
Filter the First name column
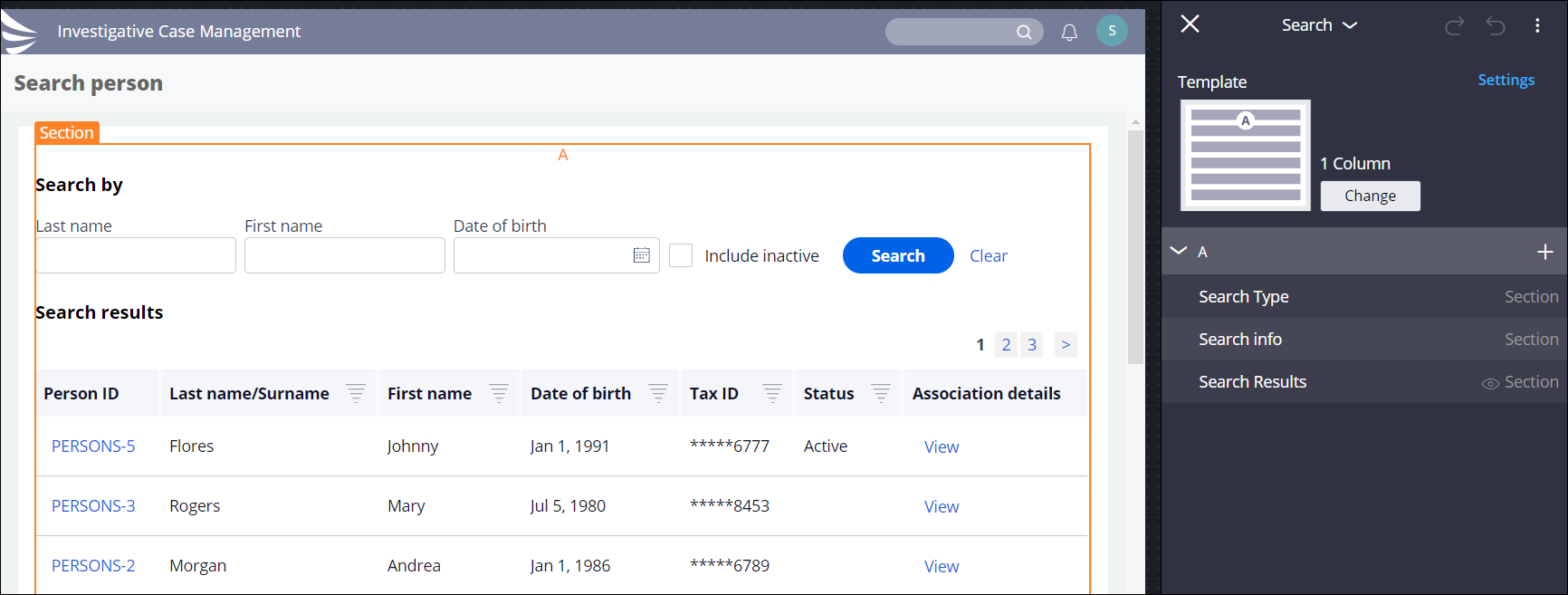click(499, 393)
